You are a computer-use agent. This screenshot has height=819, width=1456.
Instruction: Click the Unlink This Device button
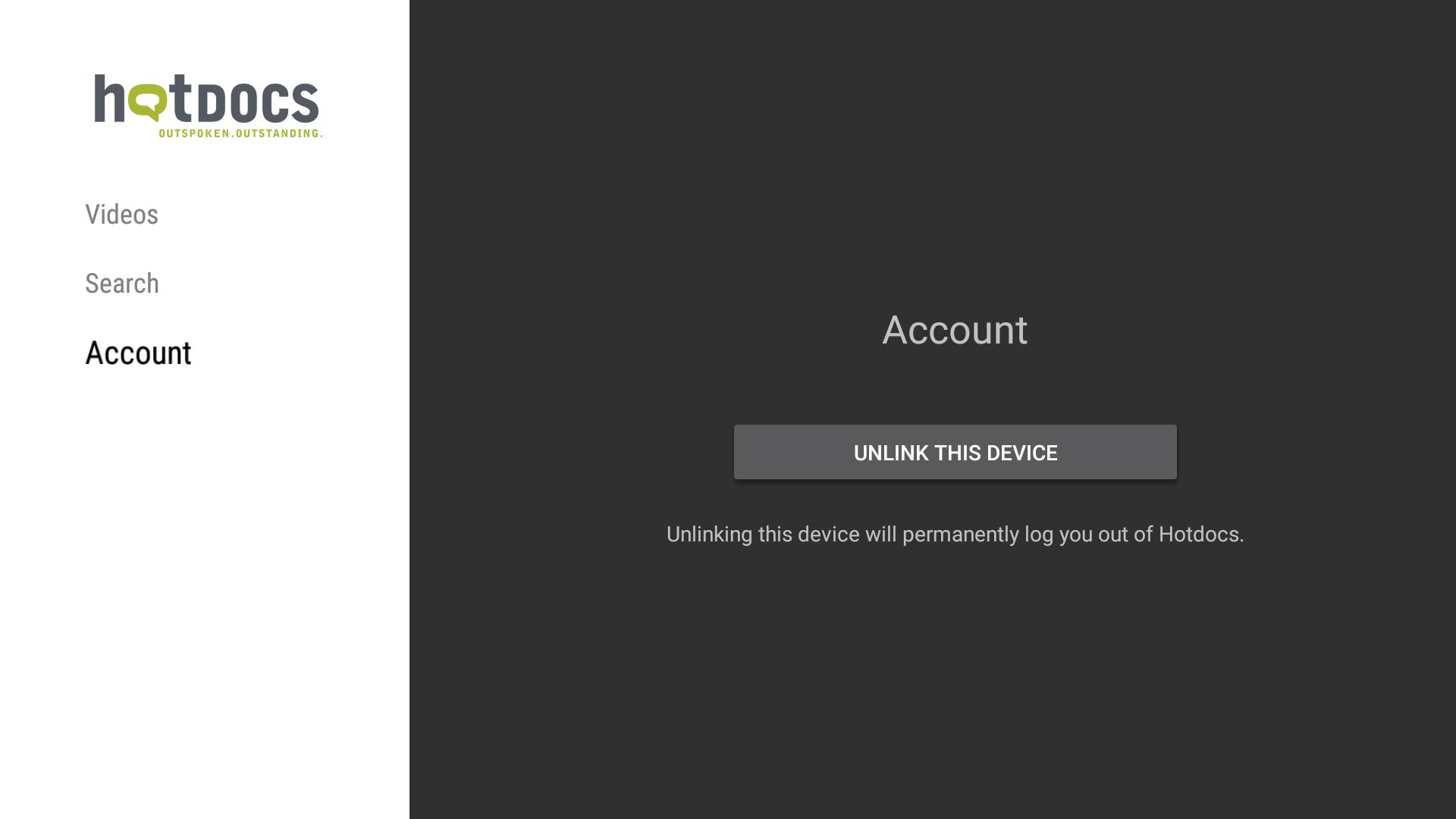point(955,452)
